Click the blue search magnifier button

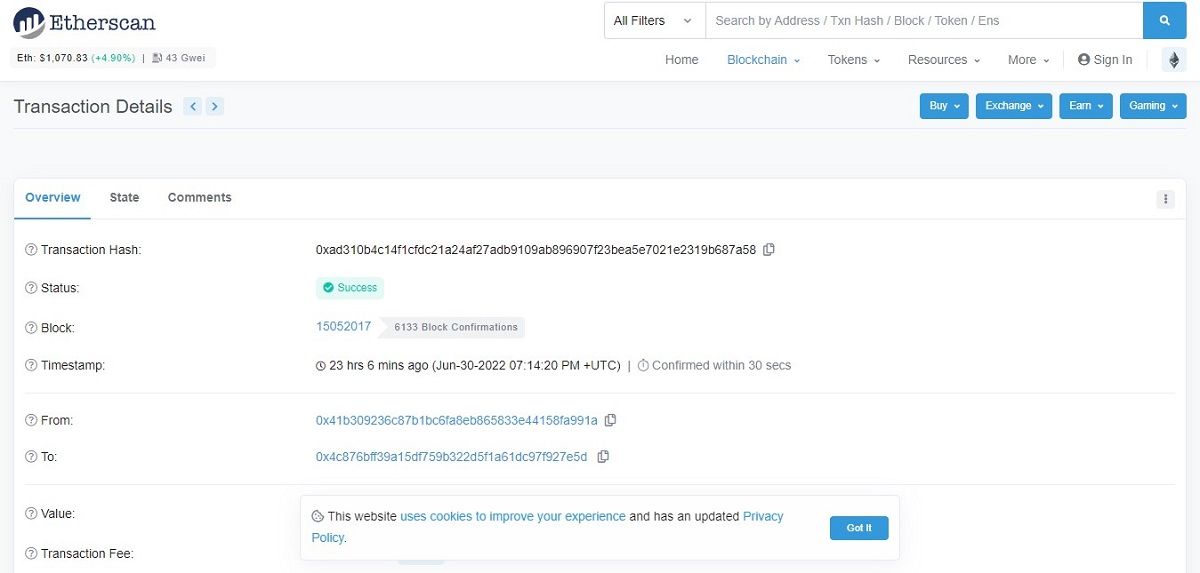pos(1164,20)
